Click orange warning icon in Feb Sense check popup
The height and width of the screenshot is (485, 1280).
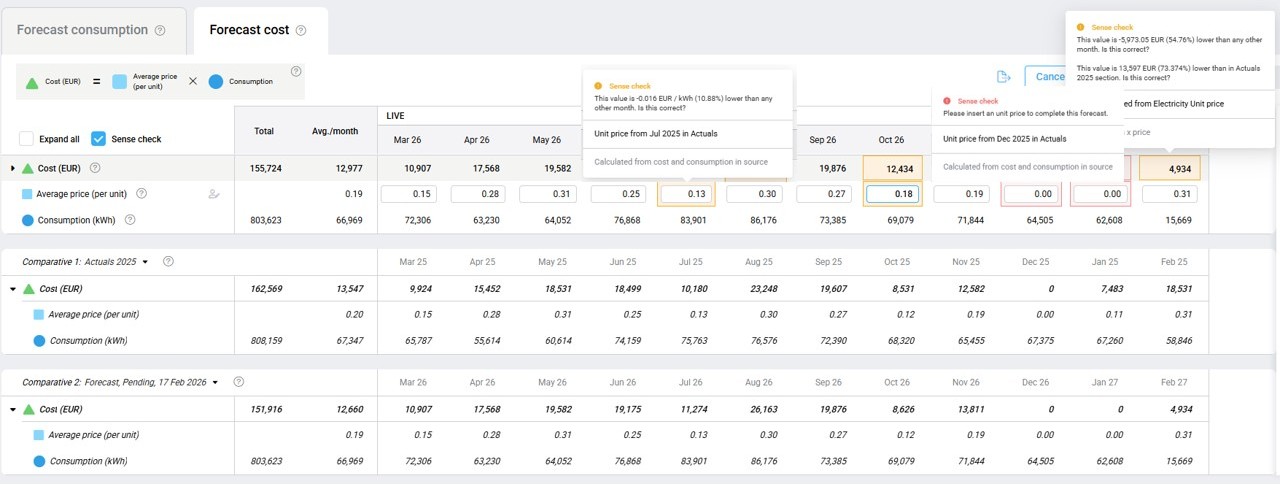click(x=1081, y=27)
